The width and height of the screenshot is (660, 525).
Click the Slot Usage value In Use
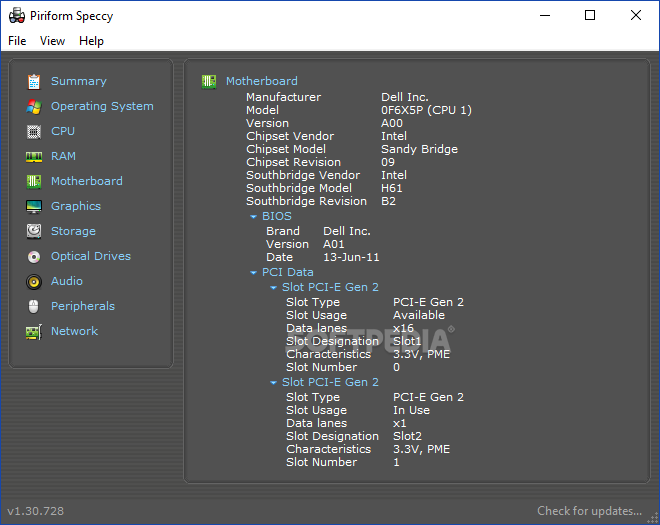(x=411, y=410)
